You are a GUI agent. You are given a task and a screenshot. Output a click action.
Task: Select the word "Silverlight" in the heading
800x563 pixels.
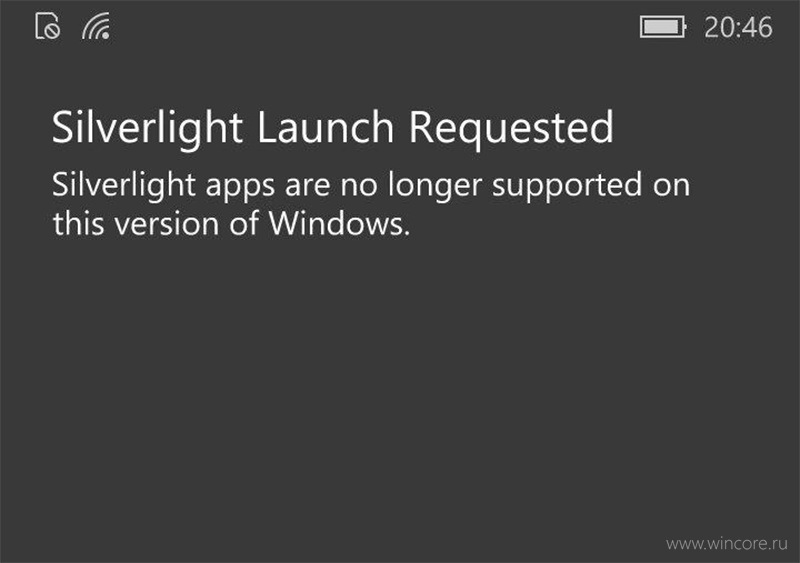click(x=147, y=129)
